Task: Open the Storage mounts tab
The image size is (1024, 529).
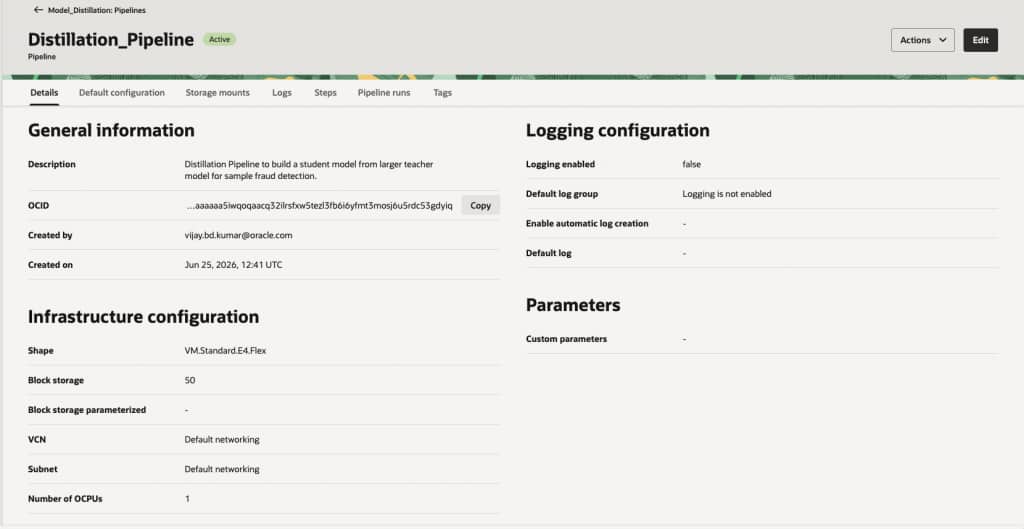Action: (x=217, y=93)
